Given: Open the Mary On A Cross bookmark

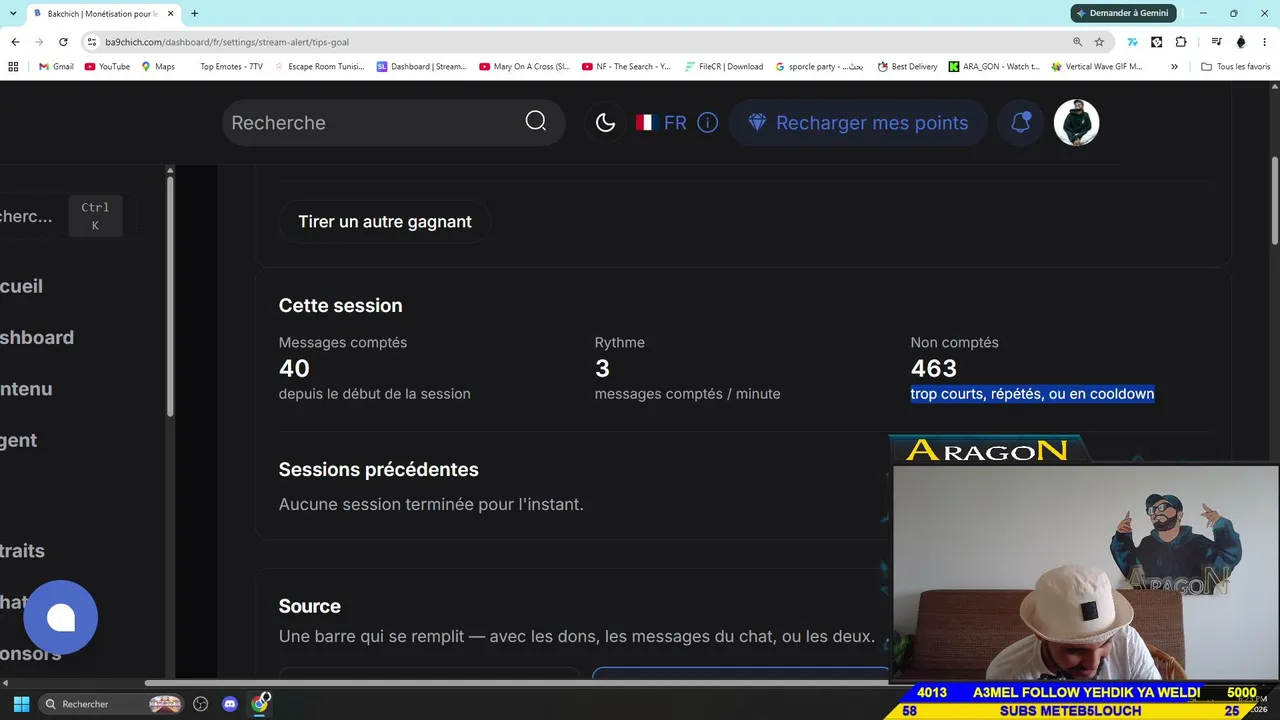Looking at the screenshot, I should point(525,67).
